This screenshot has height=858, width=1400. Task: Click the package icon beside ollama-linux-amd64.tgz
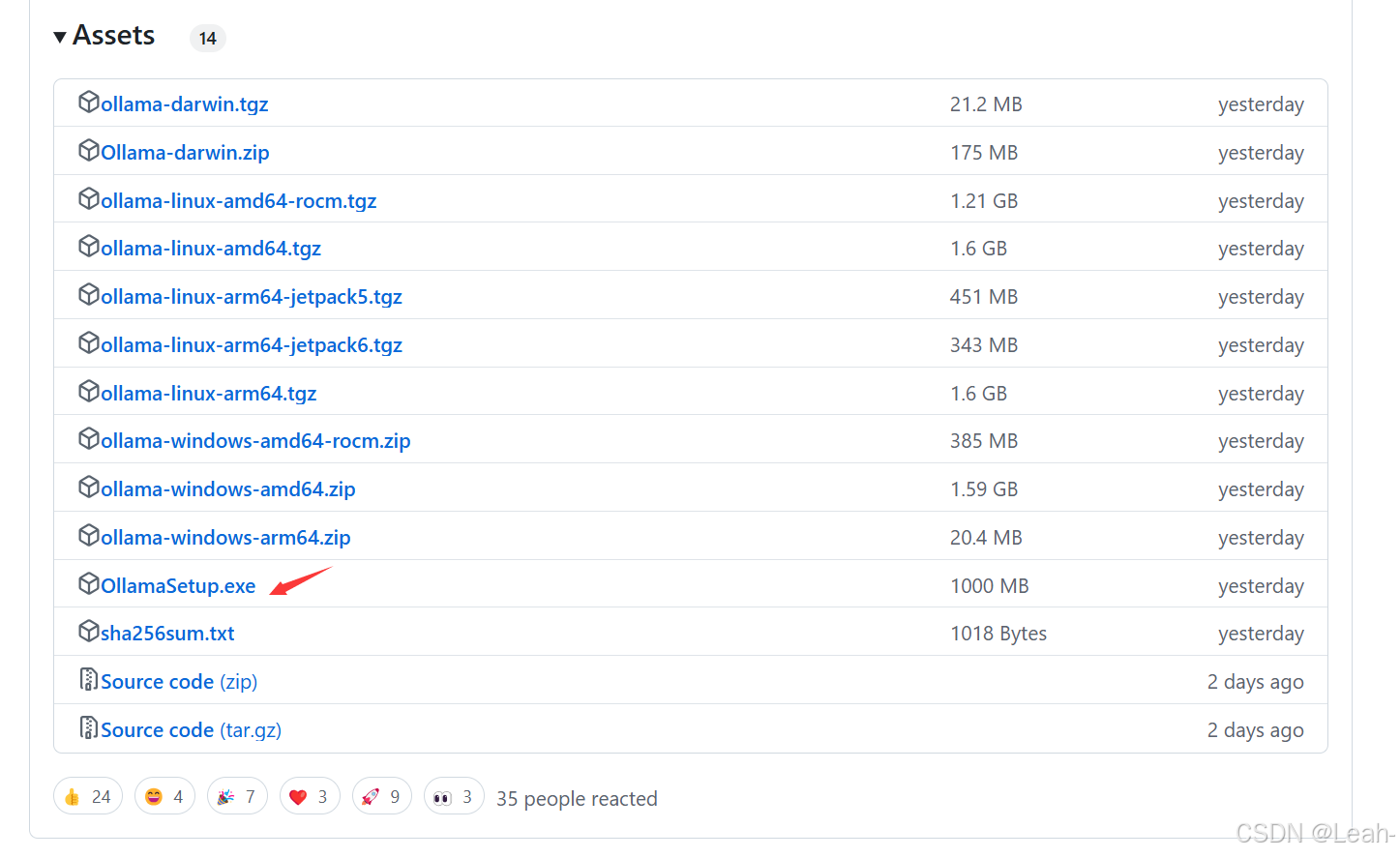89,246
